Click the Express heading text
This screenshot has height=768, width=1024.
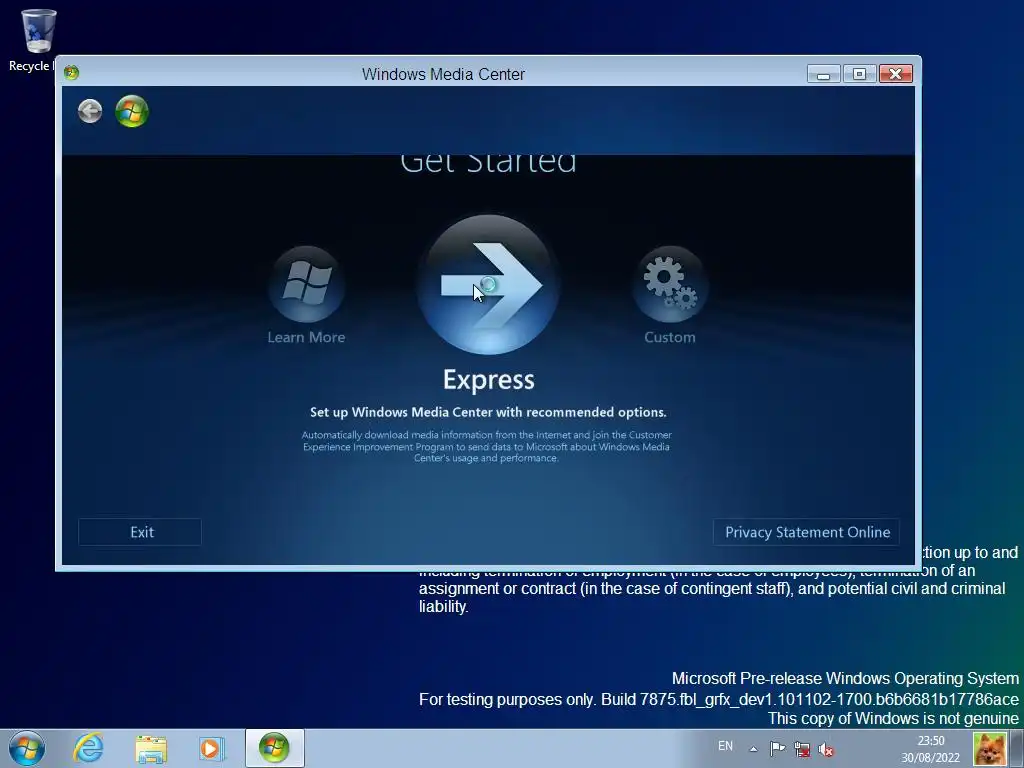[488, 379]
